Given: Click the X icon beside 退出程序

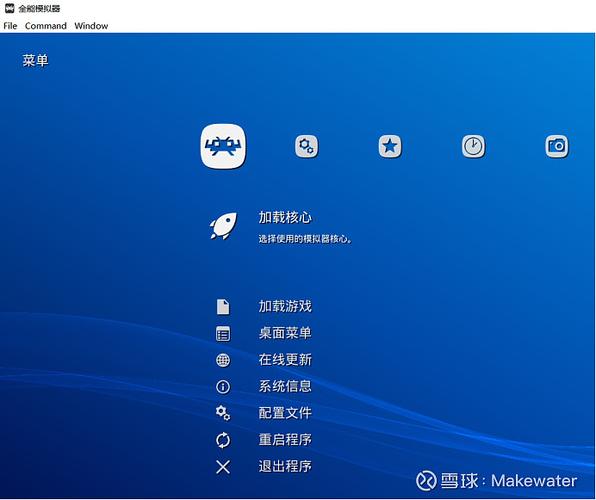Looking at the screenshot, I should coord(223,467).
